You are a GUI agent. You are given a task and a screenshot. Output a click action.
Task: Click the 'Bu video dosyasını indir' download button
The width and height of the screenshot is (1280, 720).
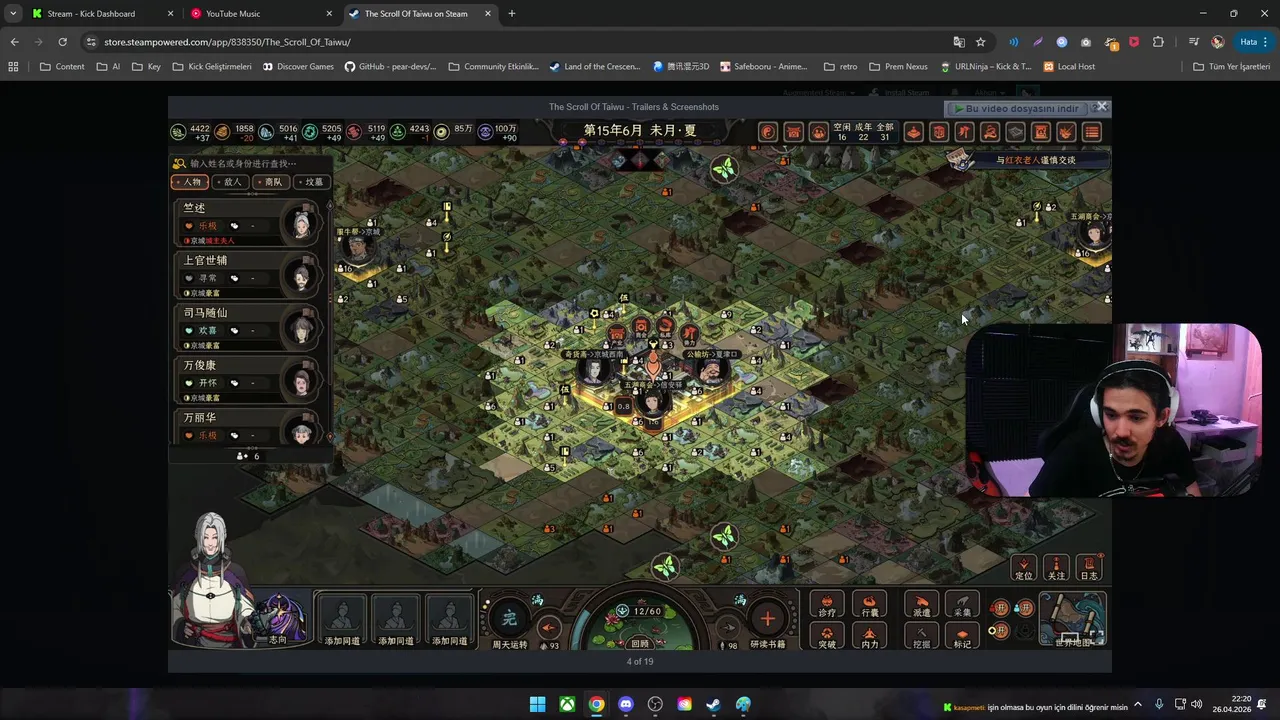pyautogui.click(x=1020, y=108)
